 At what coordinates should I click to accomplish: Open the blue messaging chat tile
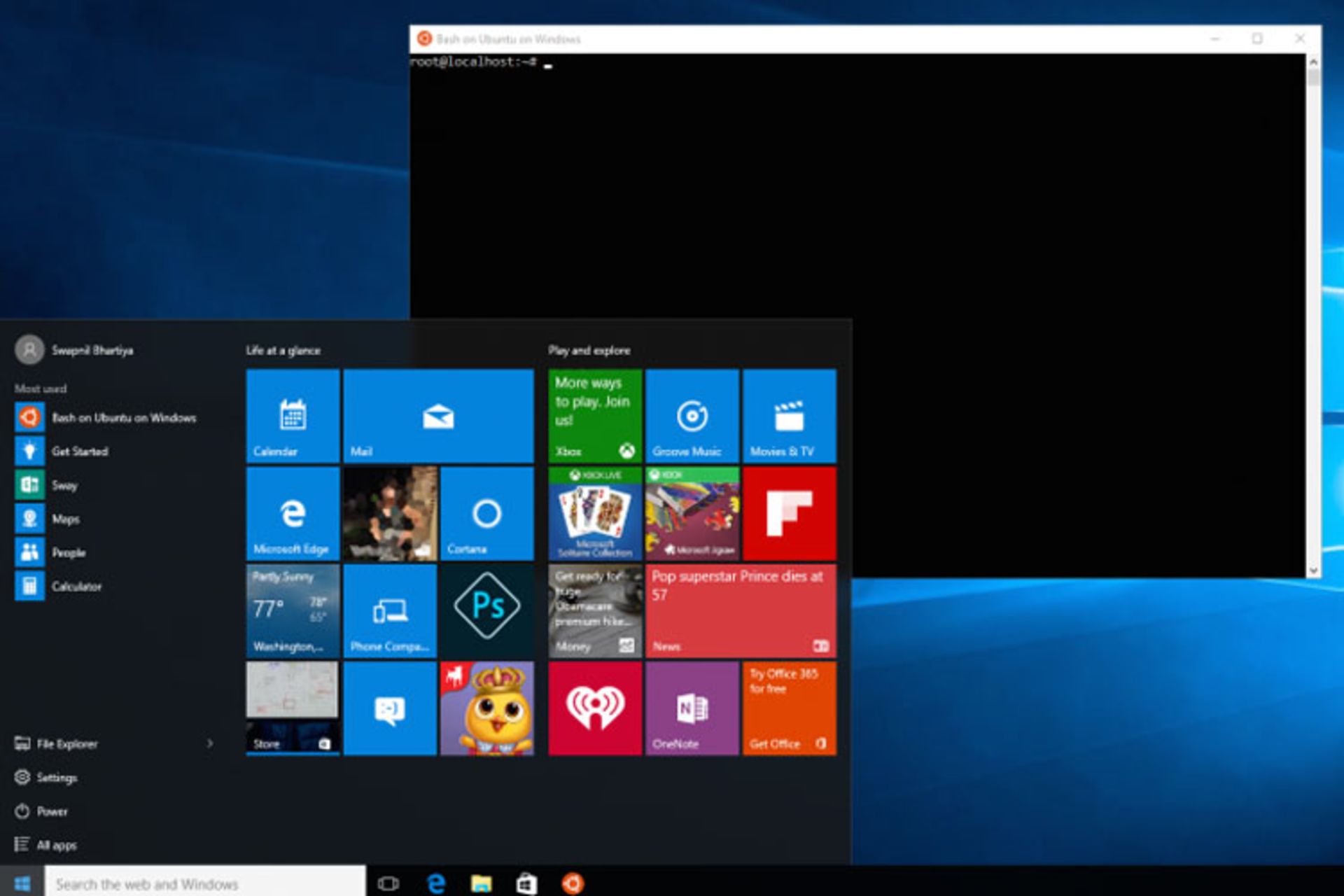coord(390,708)
